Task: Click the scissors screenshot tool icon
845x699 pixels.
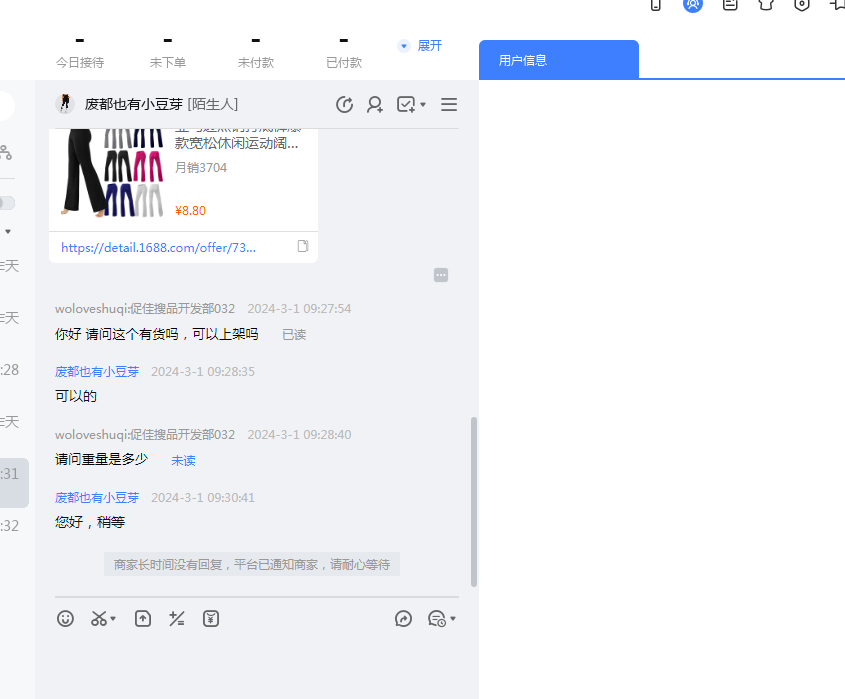Action: click(98, 619)
